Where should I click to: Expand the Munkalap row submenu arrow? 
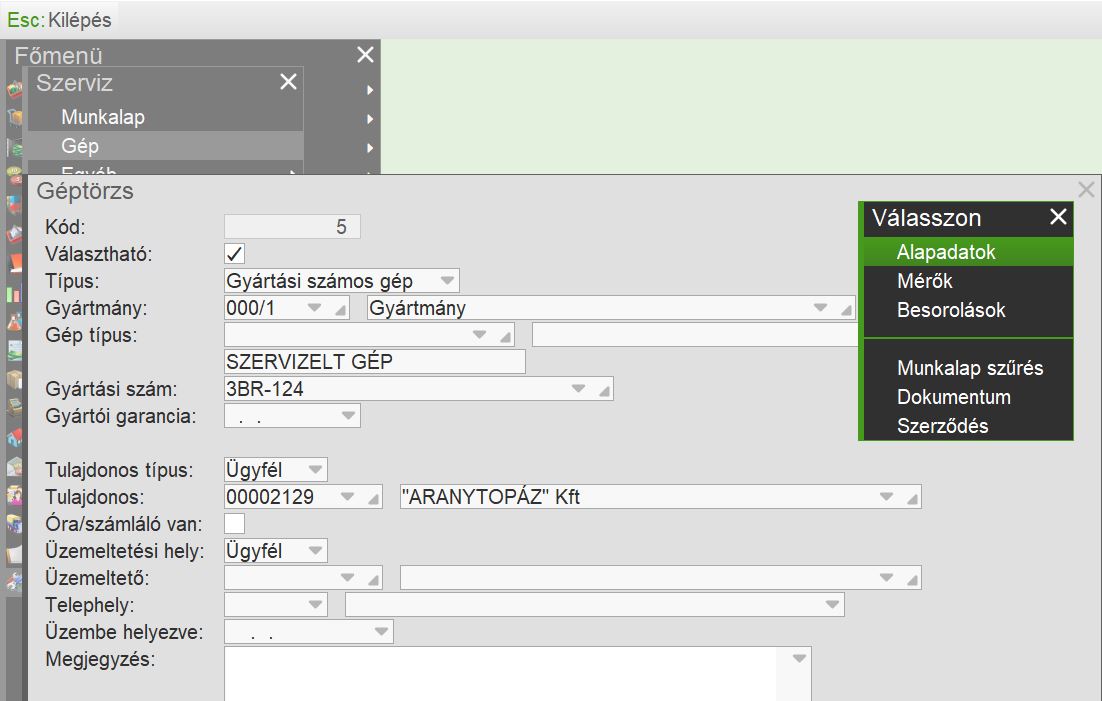click(x=370, y=119)
